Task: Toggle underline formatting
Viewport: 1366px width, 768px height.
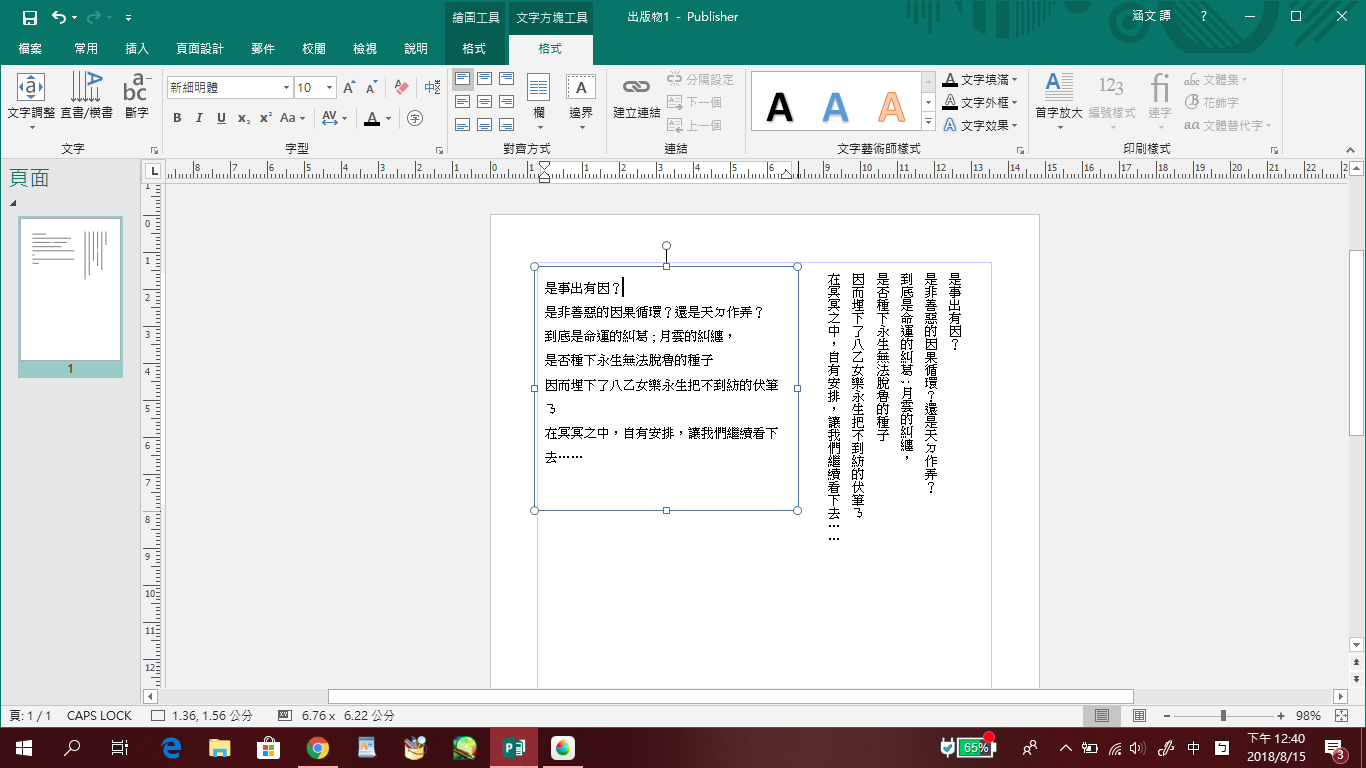Action: click(x=221, y=118)
